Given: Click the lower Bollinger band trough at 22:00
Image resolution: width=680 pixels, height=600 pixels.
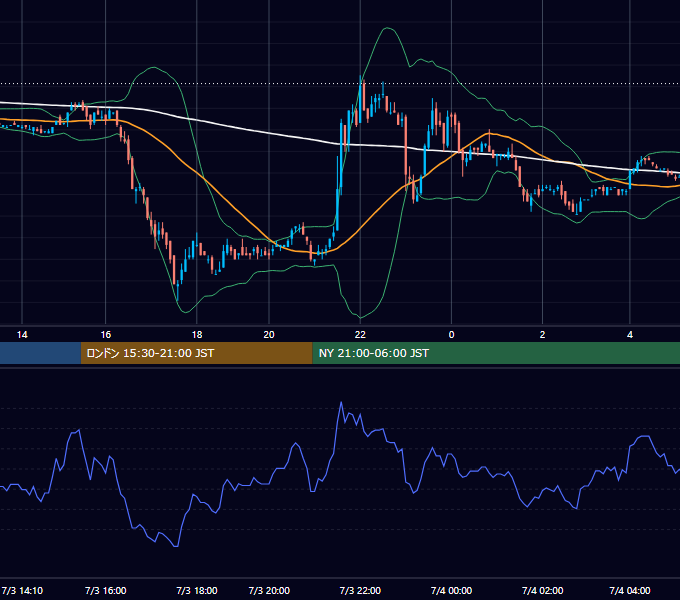Looking at the screenshot, I should tap(360, 317).
